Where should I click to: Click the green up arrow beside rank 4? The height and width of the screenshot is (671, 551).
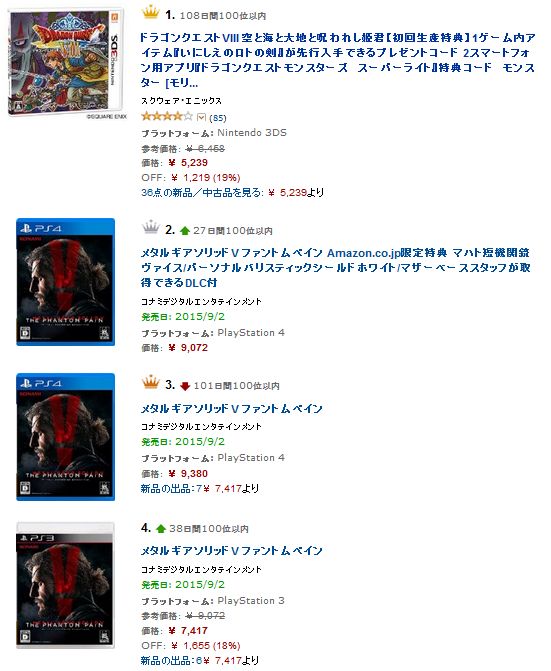161,529
